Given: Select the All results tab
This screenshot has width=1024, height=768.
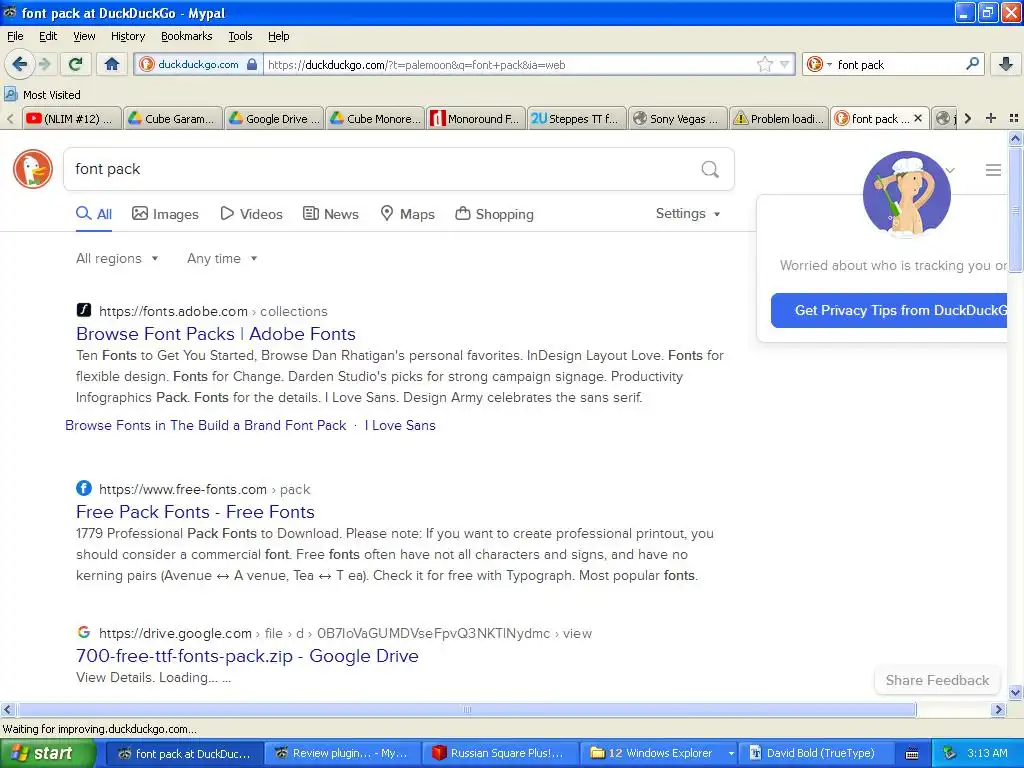Looking at the screenshot, I should click(x=94, y=214).
